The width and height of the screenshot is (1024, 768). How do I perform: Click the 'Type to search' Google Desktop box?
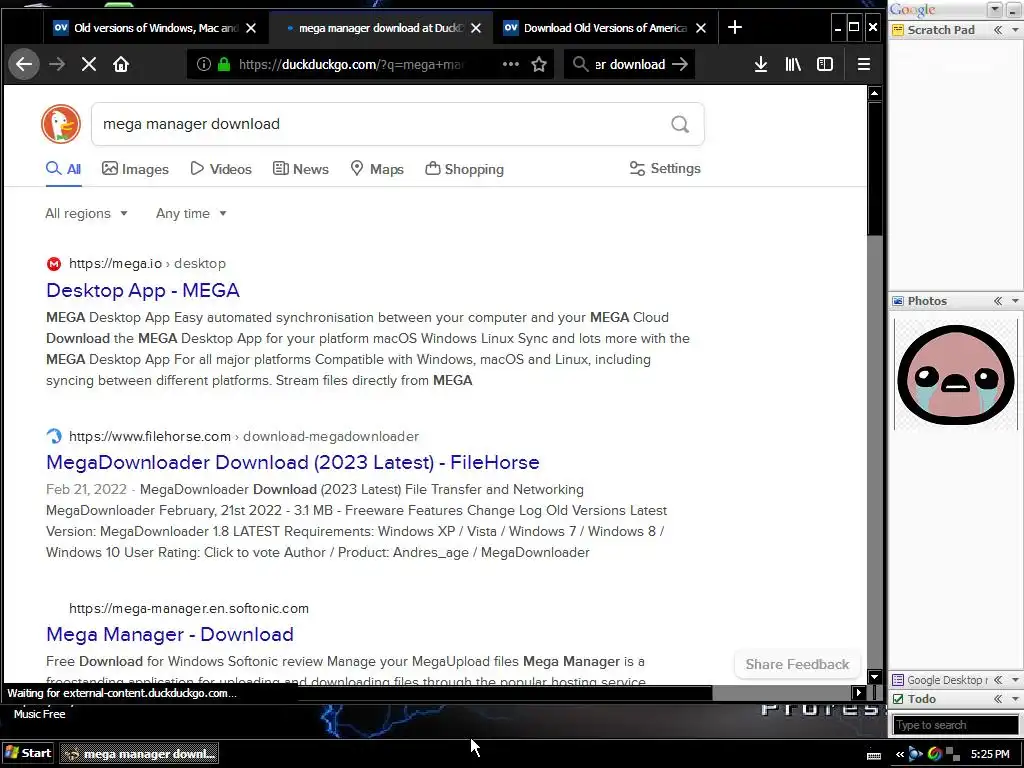[x=955, y=725]
